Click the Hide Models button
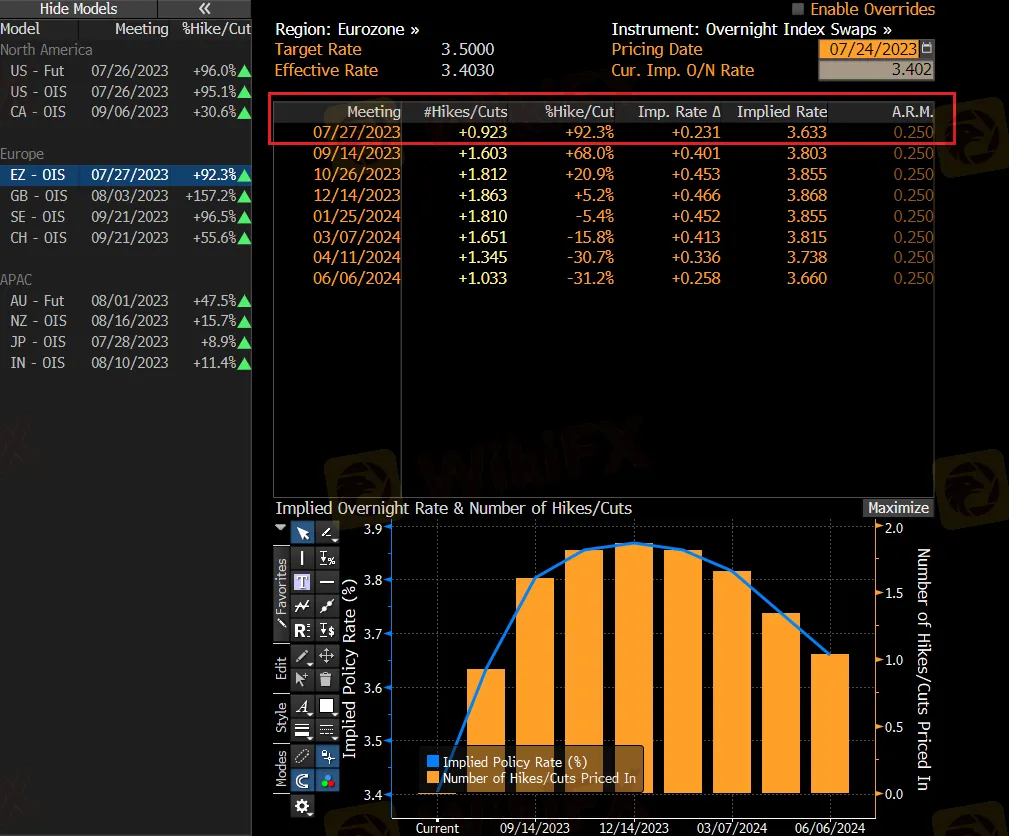This screenshot has width=1009, height=836. [x=78, y=9]
